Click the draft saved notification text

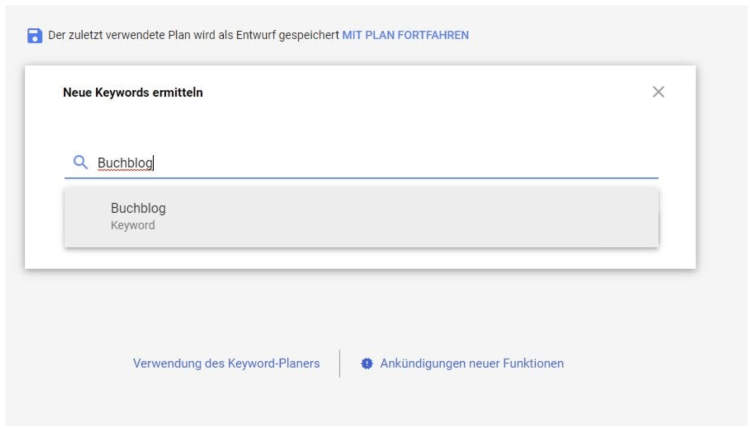pos(193,35)
